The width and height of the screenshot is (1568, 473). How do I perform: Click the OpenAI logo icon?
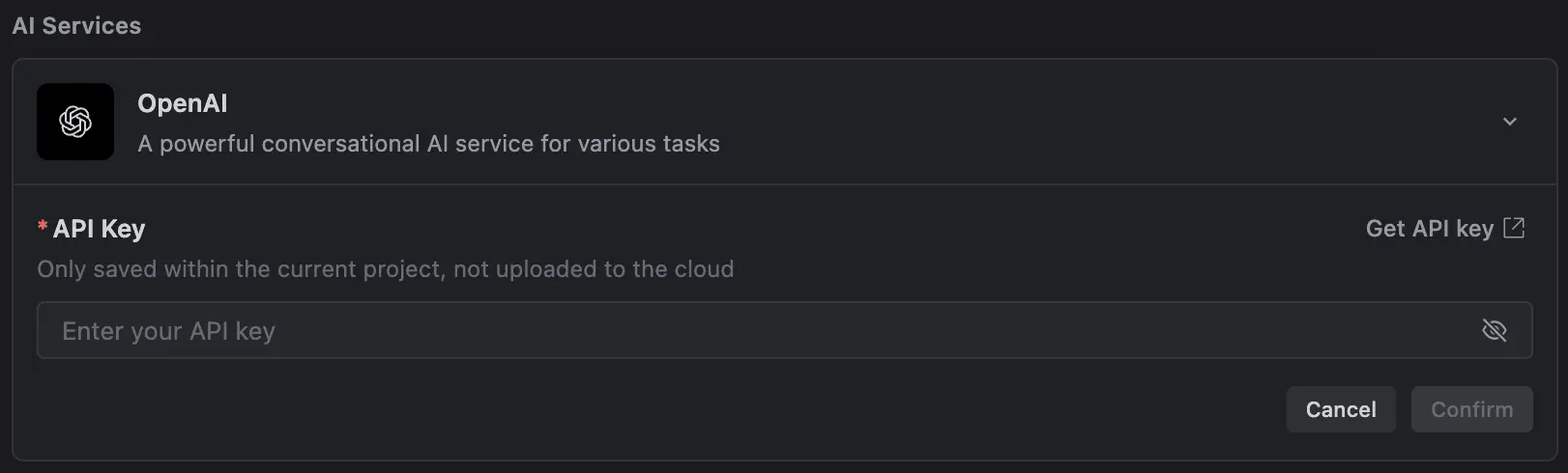(x=75, y=121)
